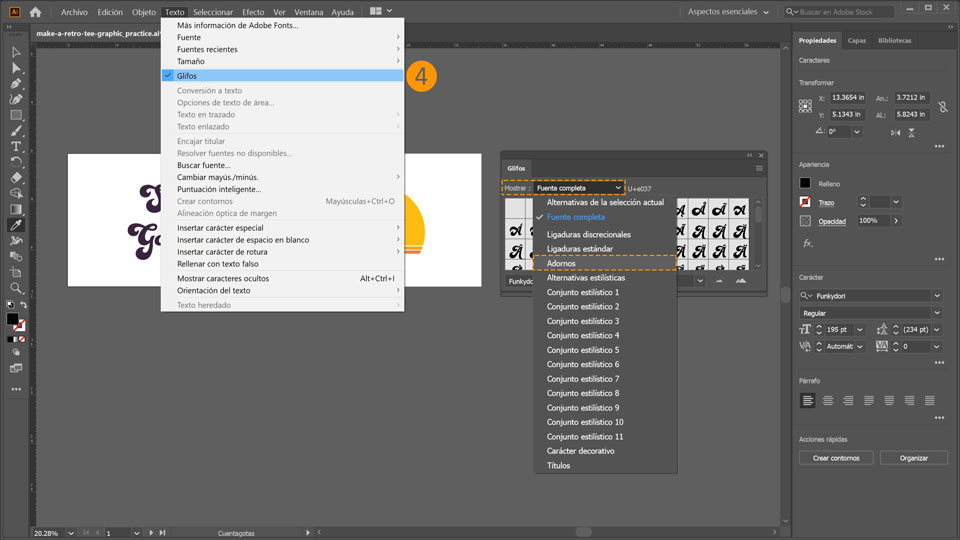960x540 pixels.
Task: Open the fx effects button
Action: coord(808,243)
